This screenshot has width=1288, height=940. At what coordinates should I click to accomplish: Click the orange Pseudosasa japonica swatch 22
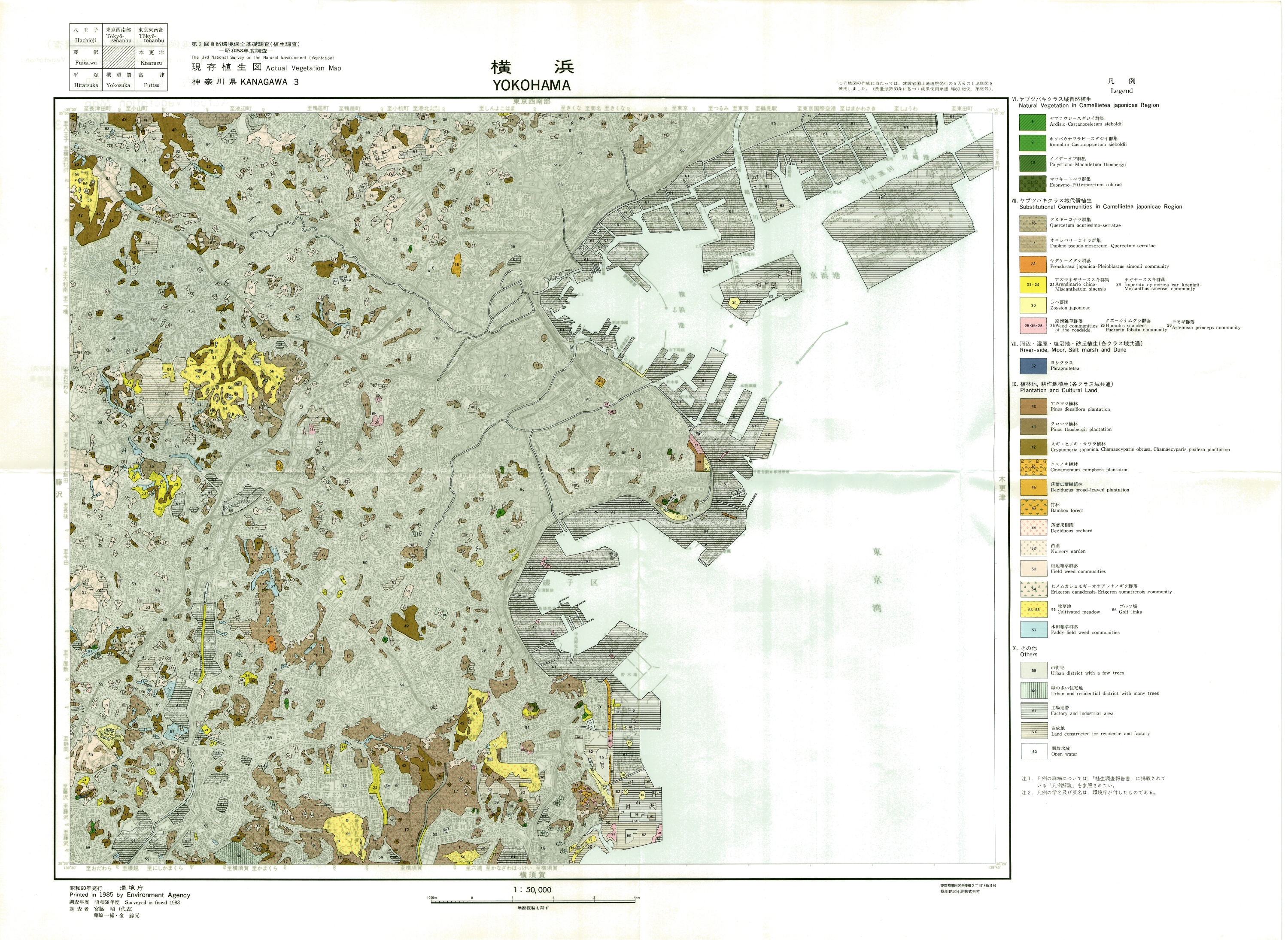[x=1033, y=264]
